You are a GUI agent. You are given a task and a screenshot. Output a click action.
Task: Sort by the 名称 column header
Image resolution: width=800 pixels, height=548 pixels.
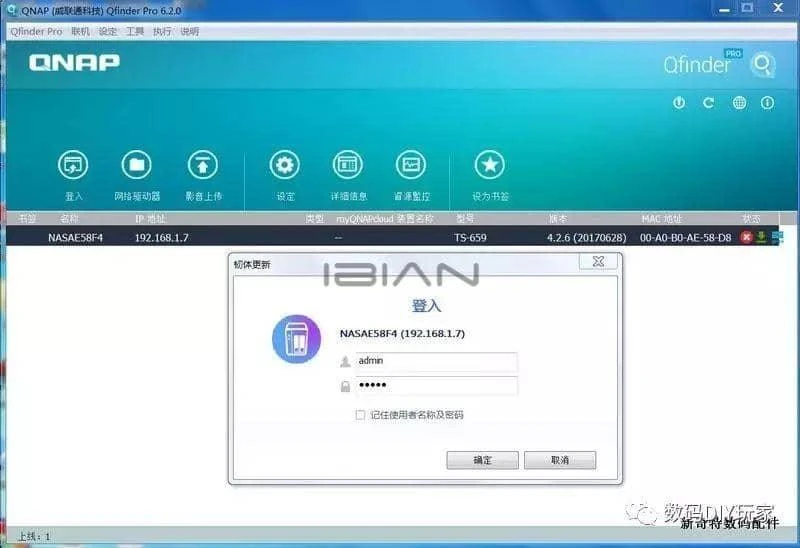[x=69, y=219]
